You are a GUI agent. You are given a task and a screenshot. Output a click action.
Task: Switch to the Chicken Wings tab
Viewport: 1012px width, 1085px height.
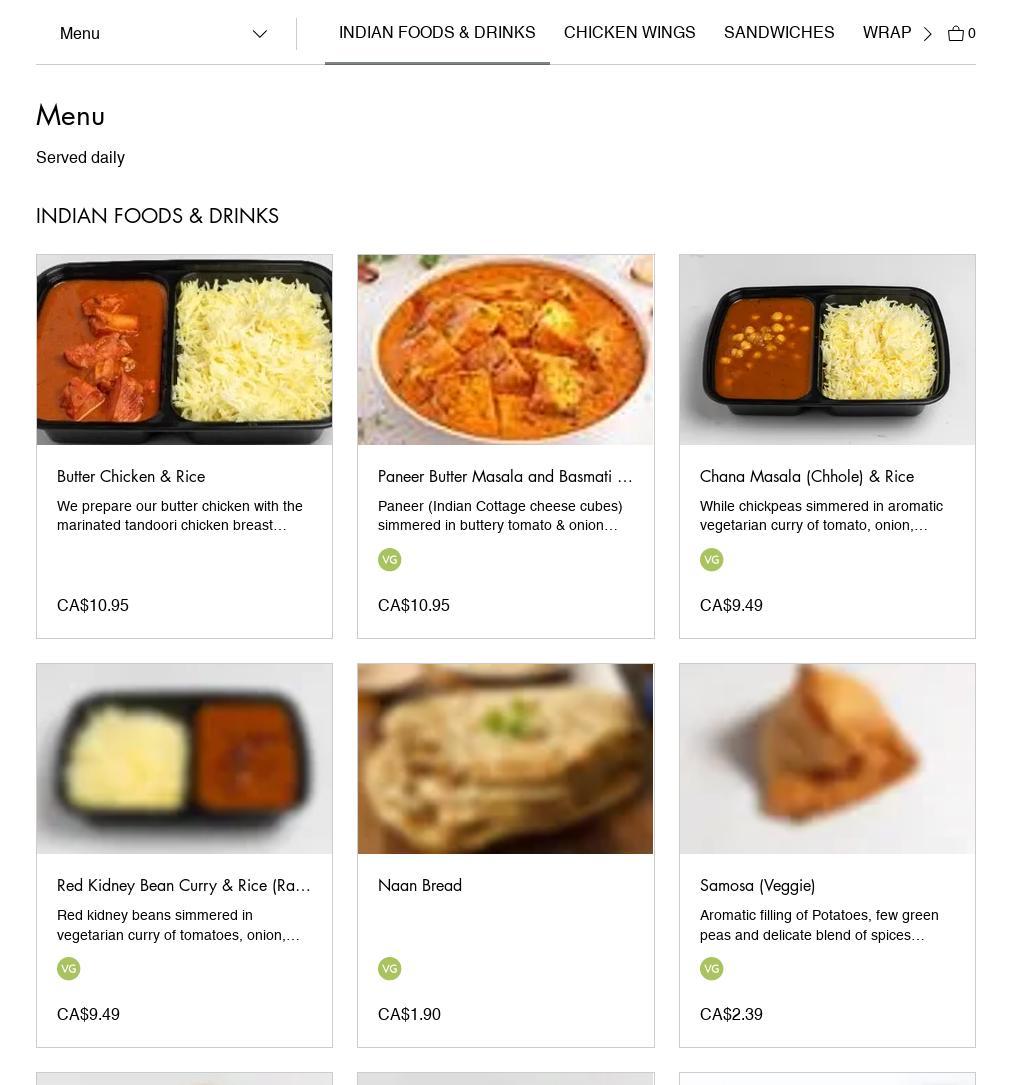pyautogui.click(x=629, y=33)
